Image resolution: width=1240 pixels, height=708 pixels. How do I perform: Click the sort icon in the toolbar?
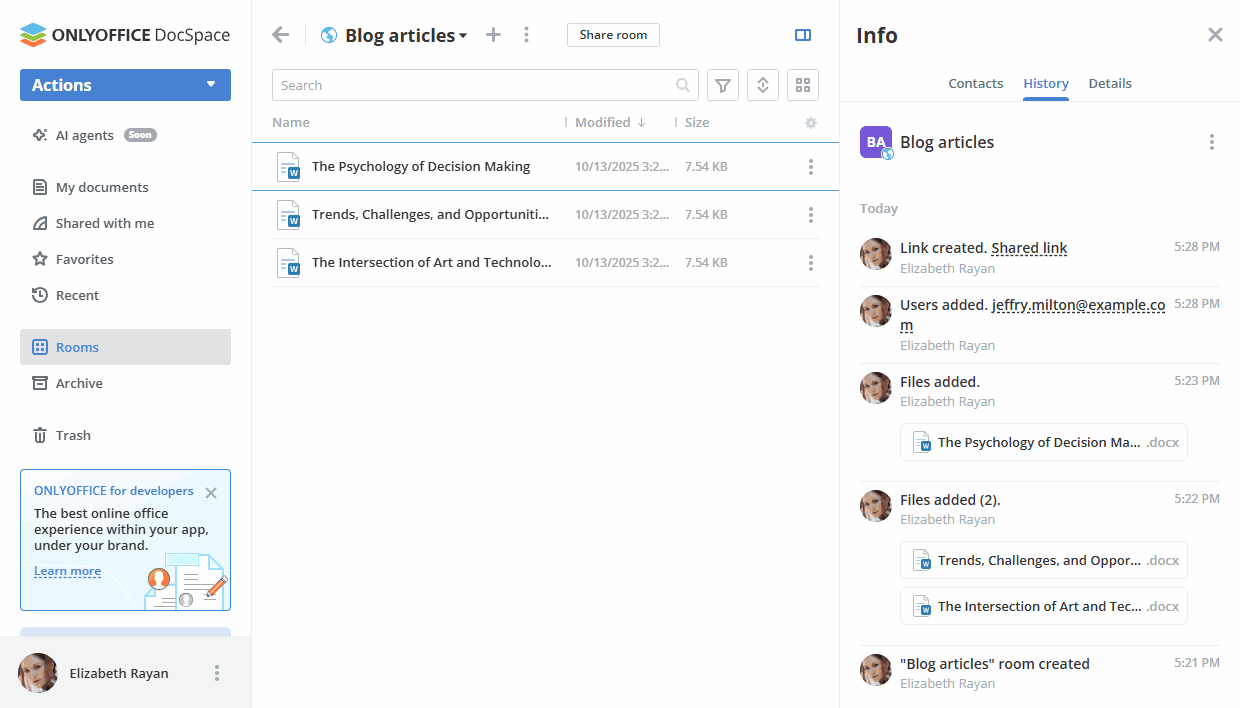click(763, 86)
